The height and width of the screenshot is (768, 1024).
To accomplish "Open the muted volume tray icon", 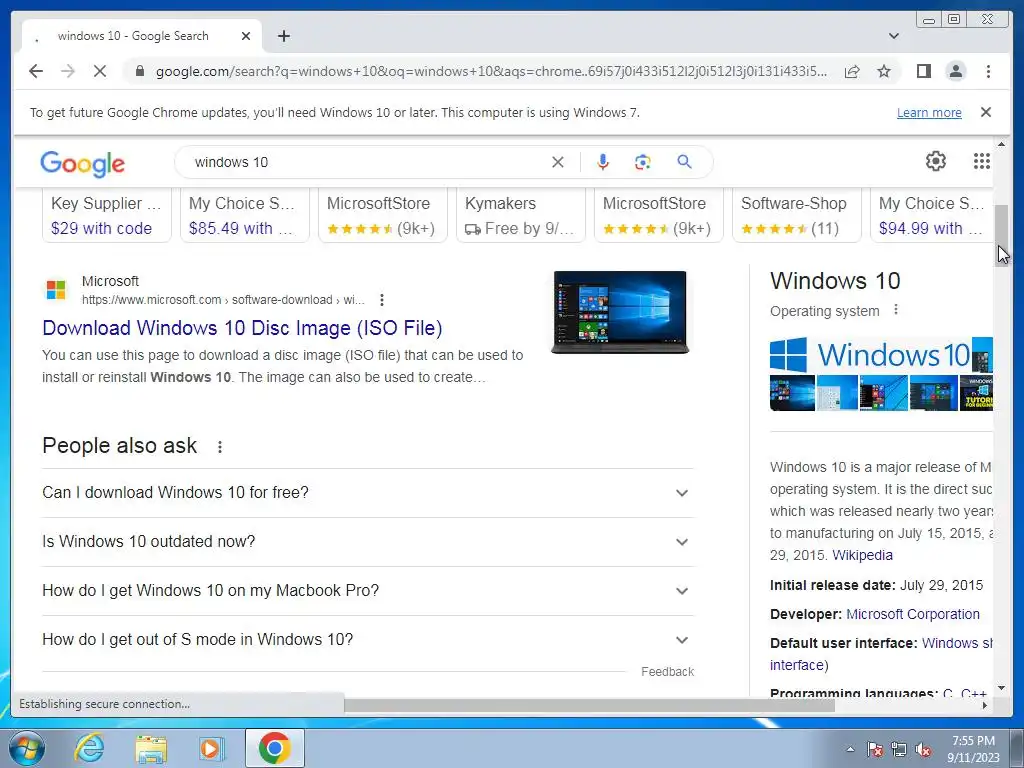I will 923,750.
